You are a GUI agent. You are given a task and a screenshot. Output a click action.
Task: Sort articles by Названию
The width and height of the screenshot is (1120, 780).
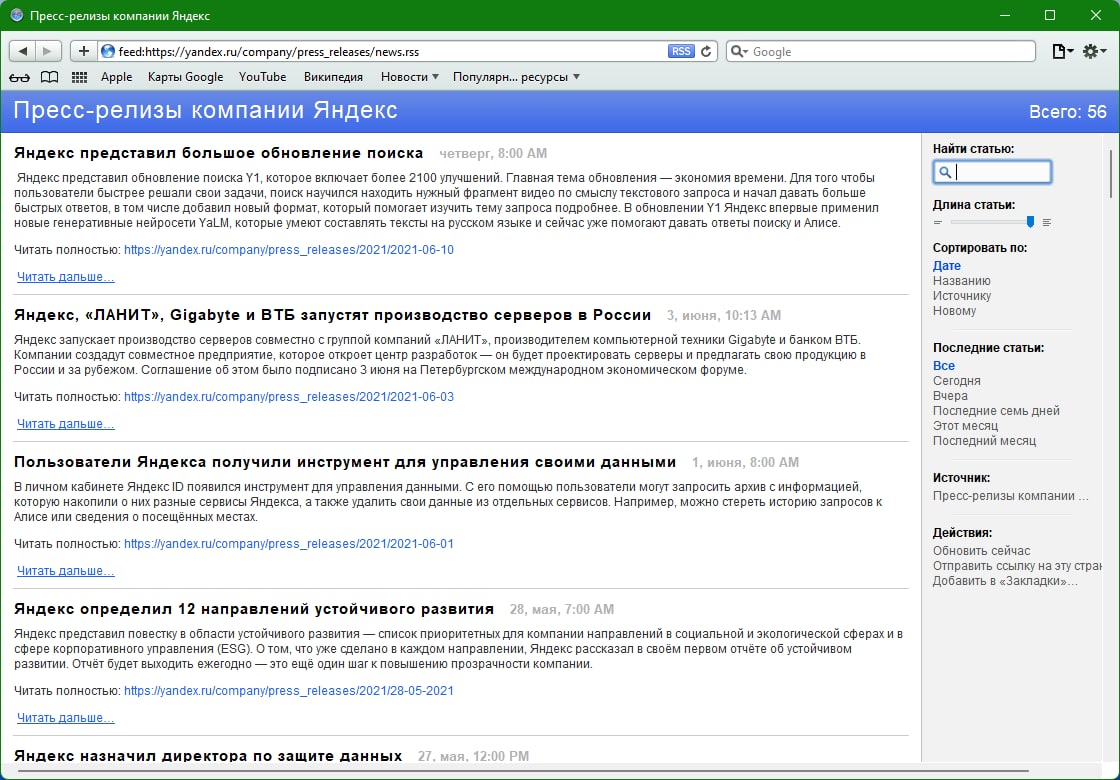click(961, 281)
